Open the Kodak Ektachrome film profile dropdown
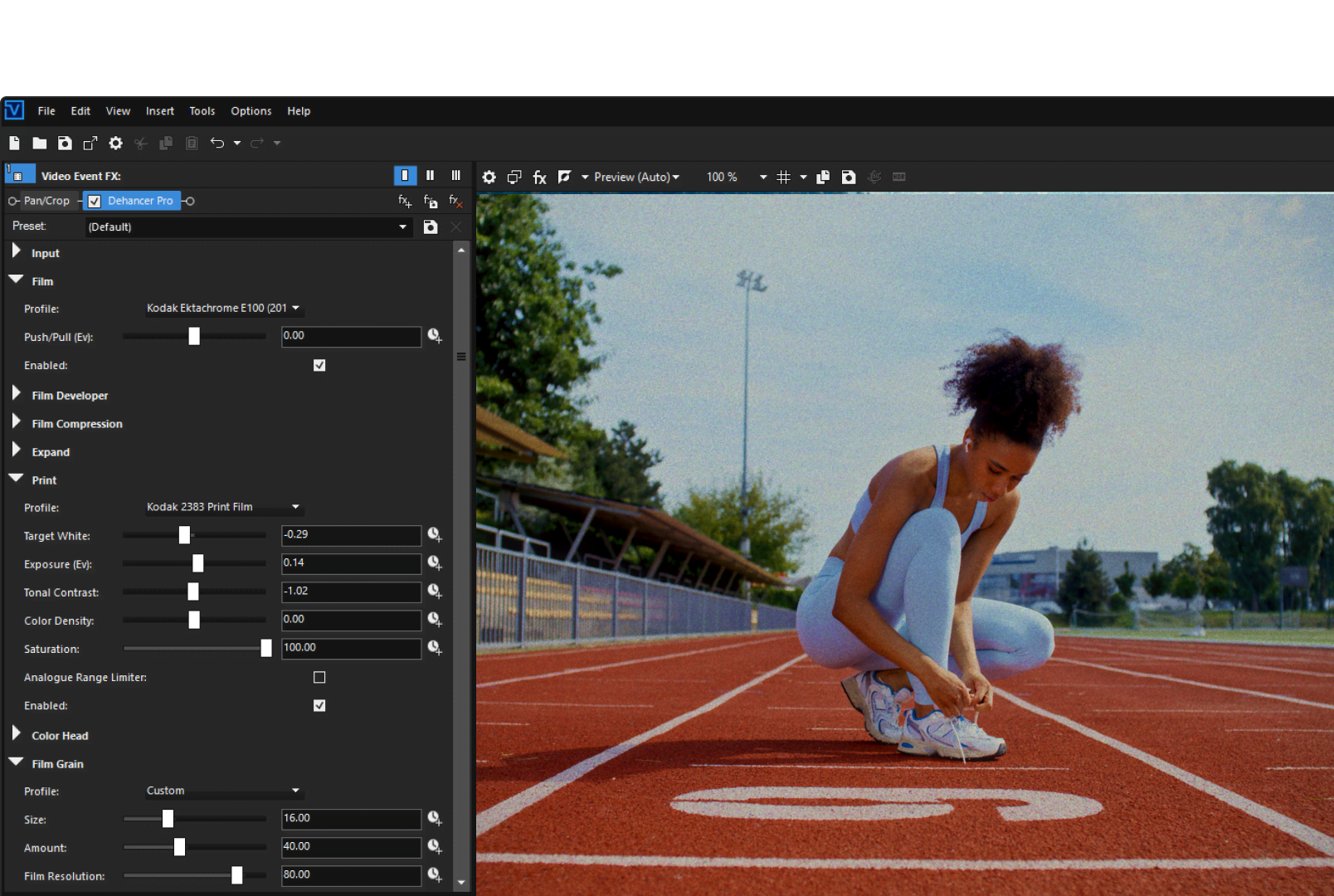This screenshot has height=896, width=1334. click(224, 308)
